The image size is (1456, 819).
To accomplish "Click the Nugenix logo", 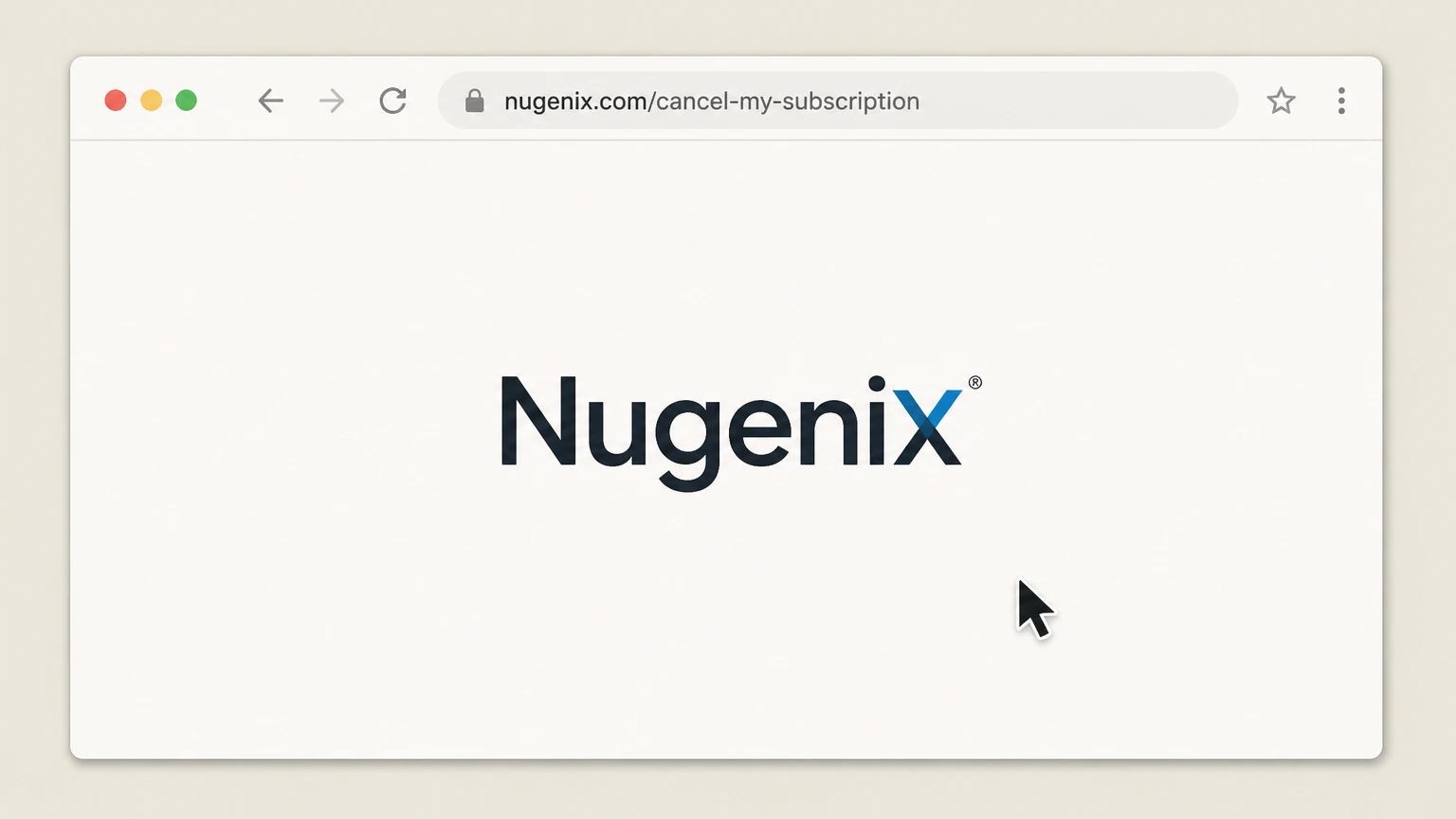I will point(741,432).
